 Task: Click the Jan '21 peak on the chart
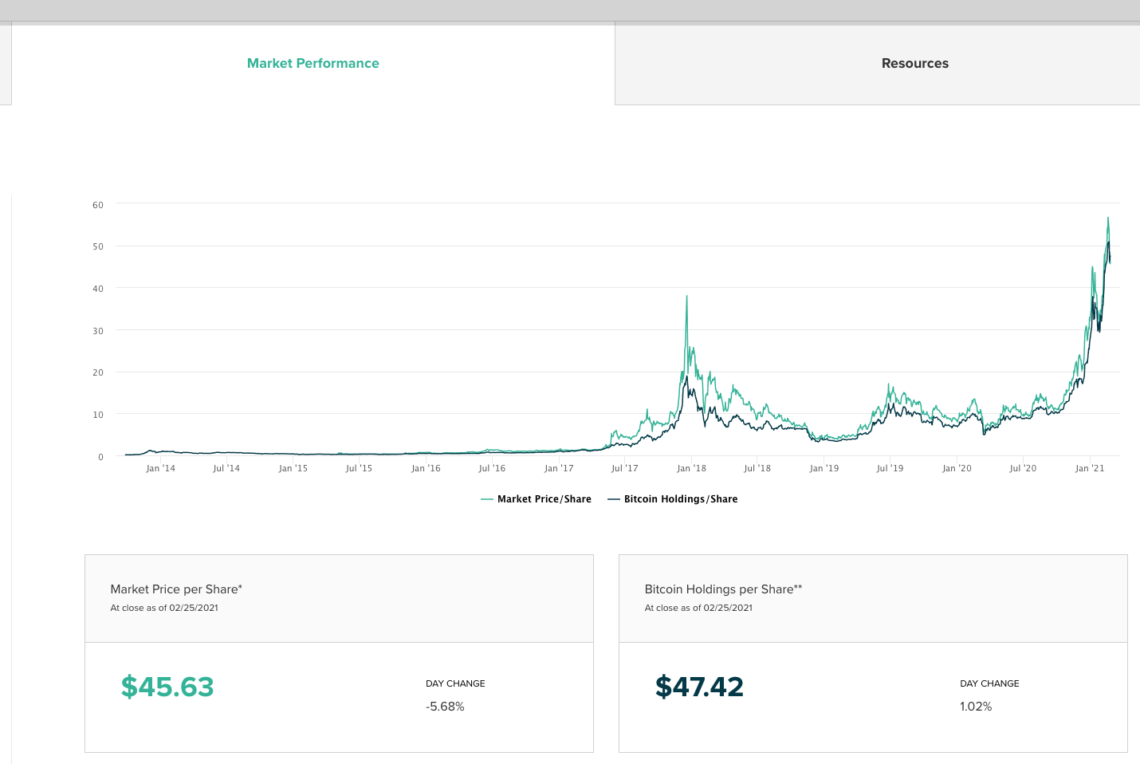(x=1107, y=219)
